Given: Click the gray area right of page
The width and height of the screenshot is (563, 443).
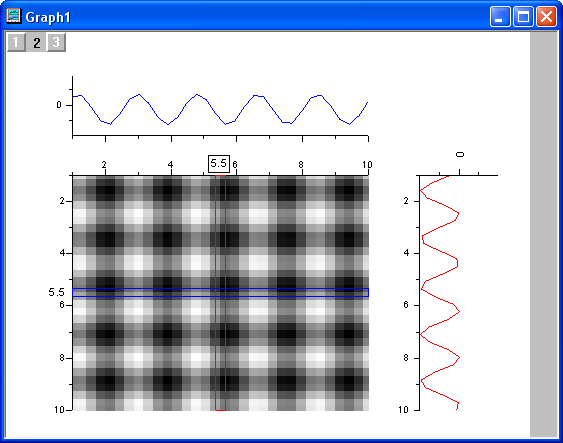Looking at the screenshot, I should pos(544,233).
